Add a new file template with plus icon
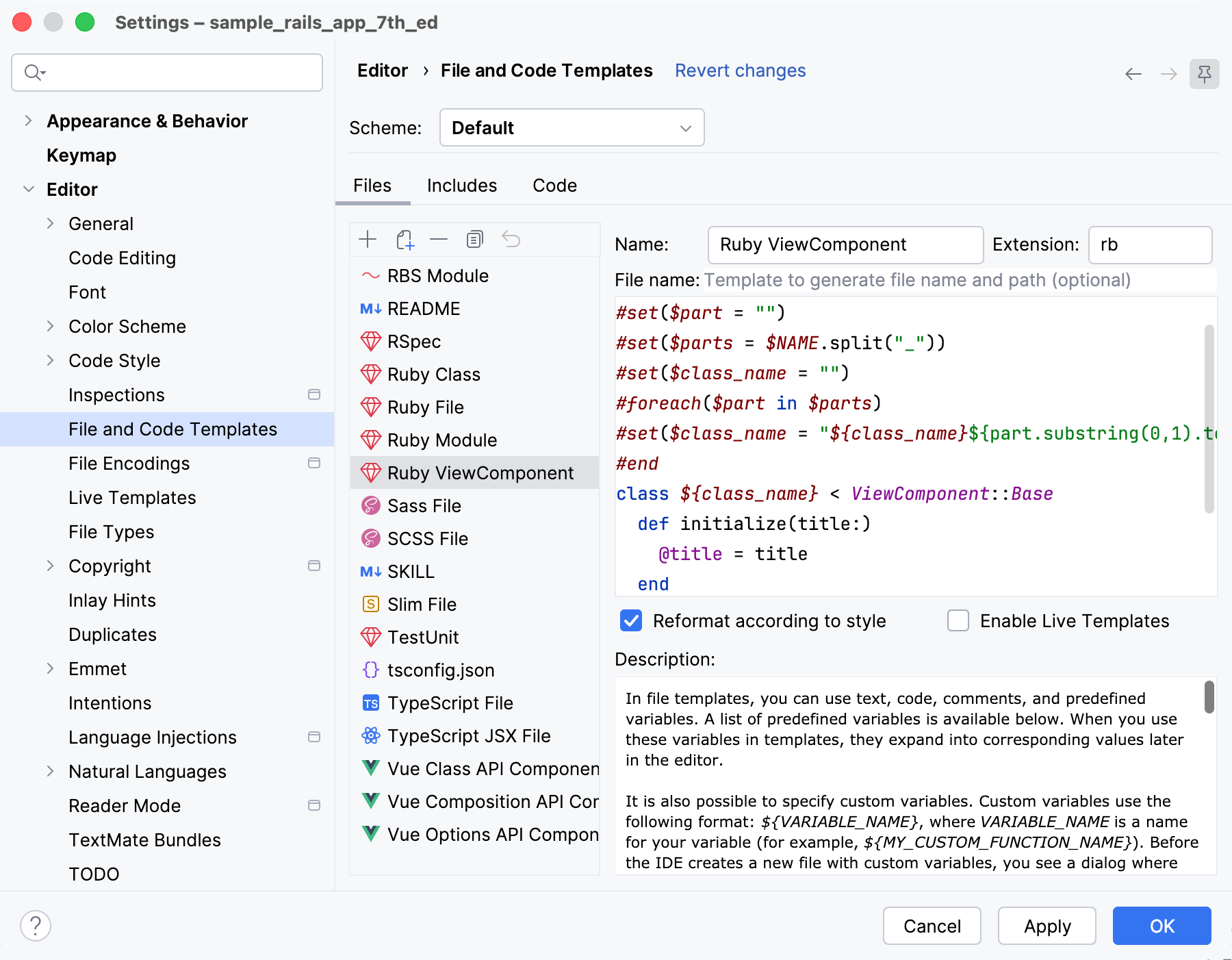Image resolution: width=1232 pixels, height=960 pixels. pyautogui.click(x=368, y=239)
